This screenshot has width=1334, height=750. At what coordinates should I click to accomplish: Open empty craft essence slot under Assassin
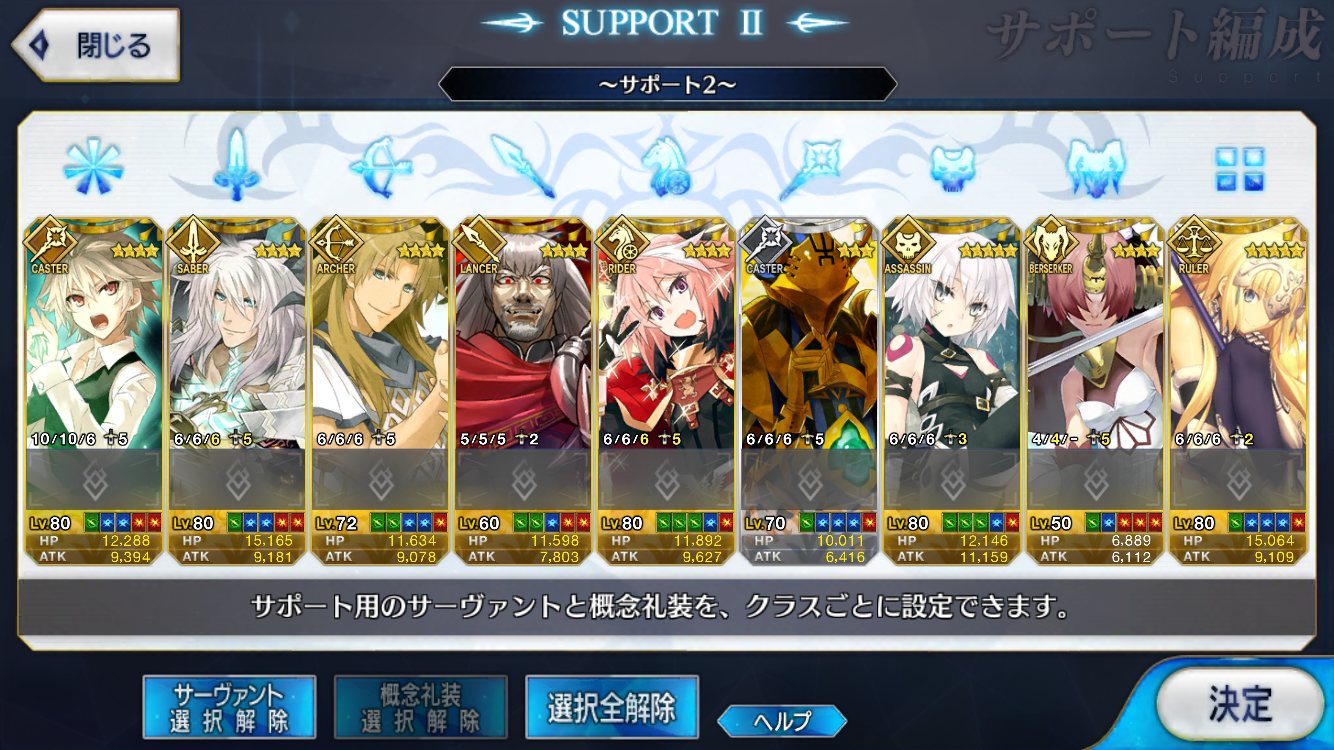coord(952,482)
